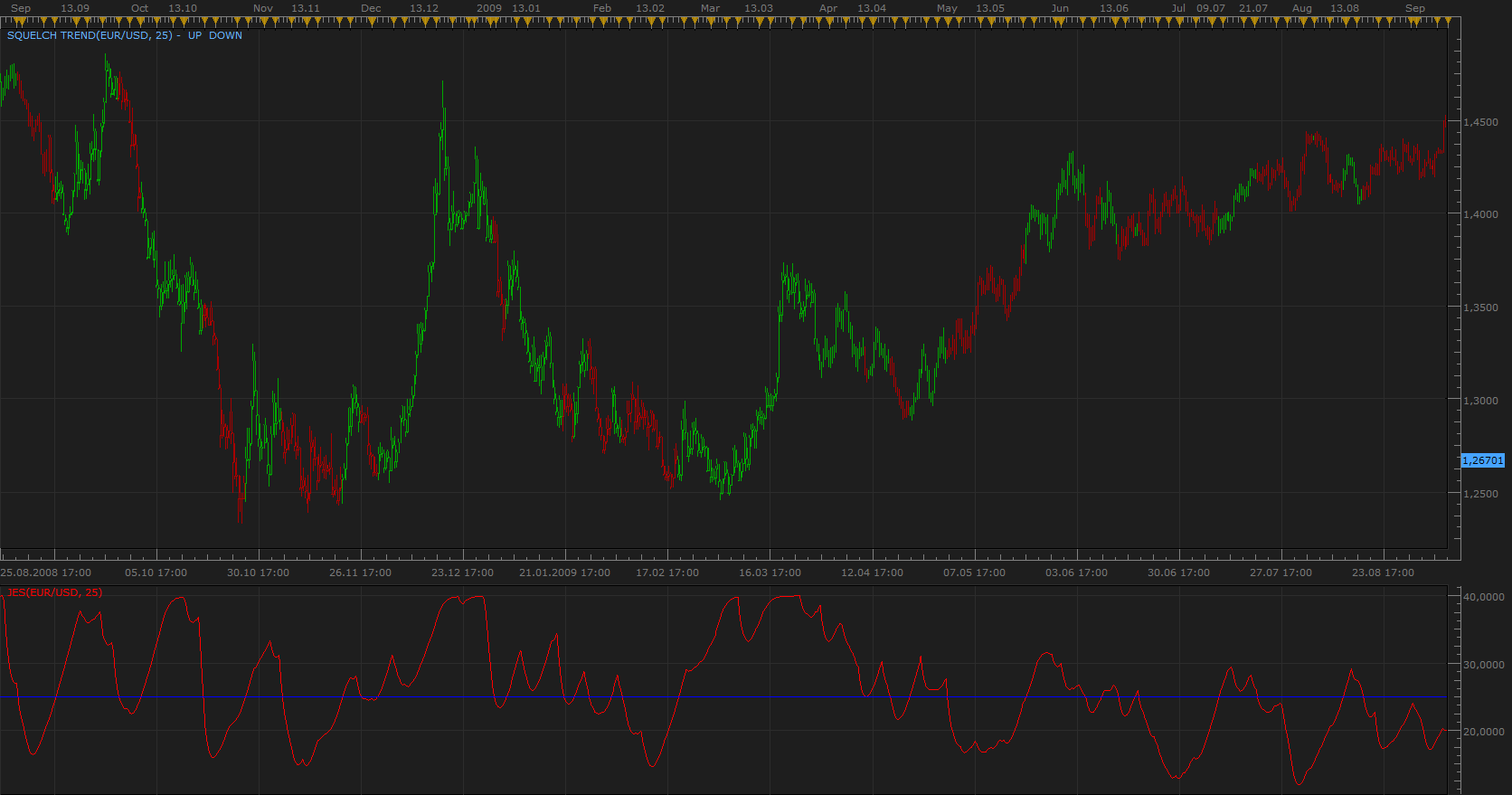Screen dimensions: 1512x795
Task: Click the Dec month label in top ruler
Action: pyautogui.click(x=371, y=8)
